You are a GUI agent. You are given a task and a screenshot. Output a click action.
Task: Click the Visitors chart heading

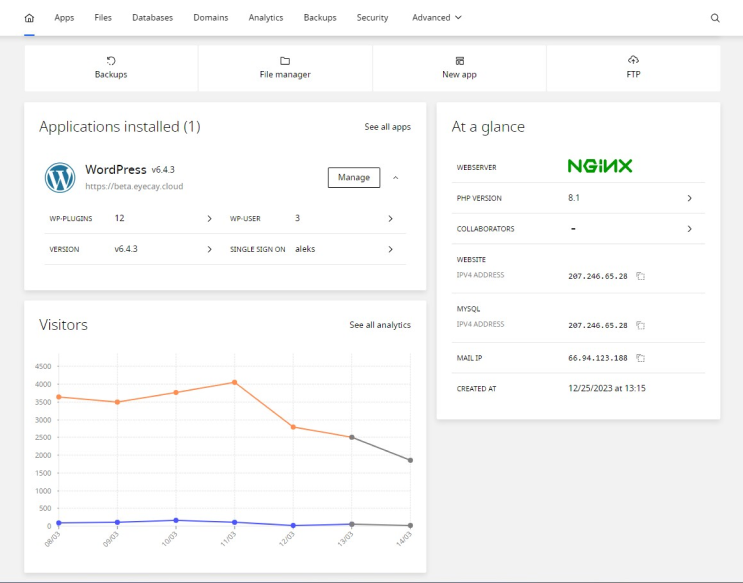[x=63, y=325]
